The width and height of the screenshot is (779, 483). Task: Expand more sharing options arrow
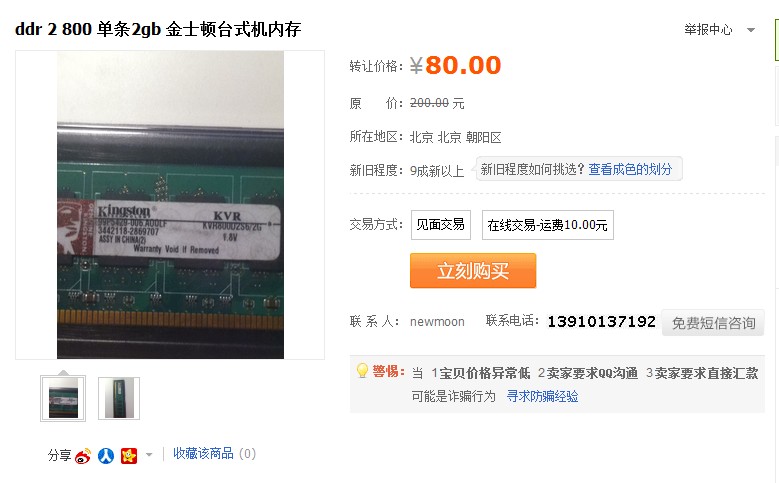tap(149, 455)
